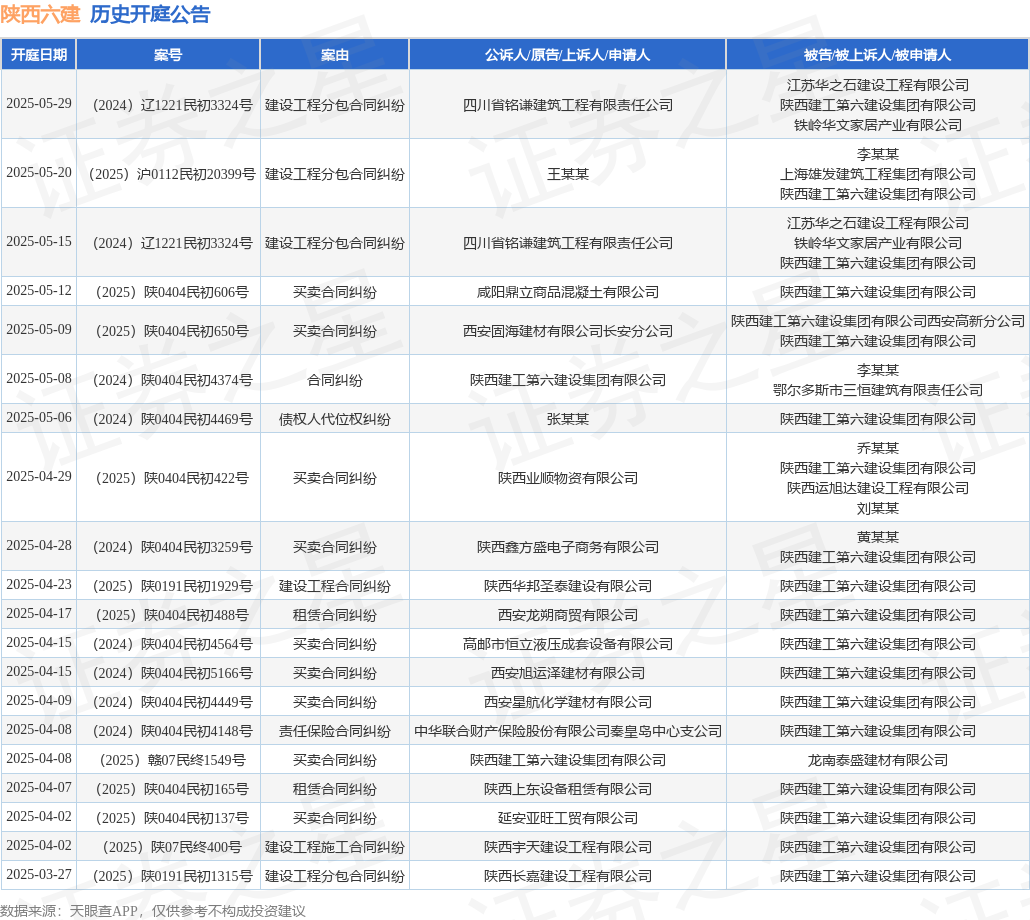The image size is (1030, 920).
Task: Click case number (2025)赣07民终1549号
Action: tap(171, 760)
